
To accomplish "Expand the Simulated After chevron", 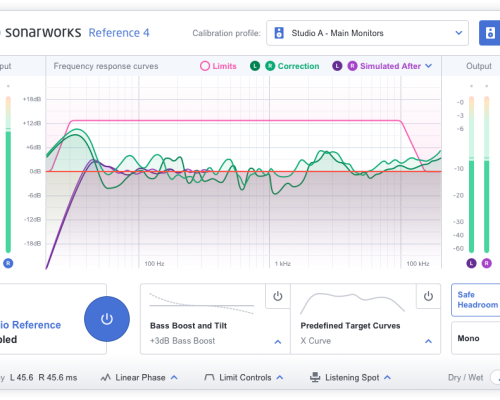I will (x=429, y=66).
